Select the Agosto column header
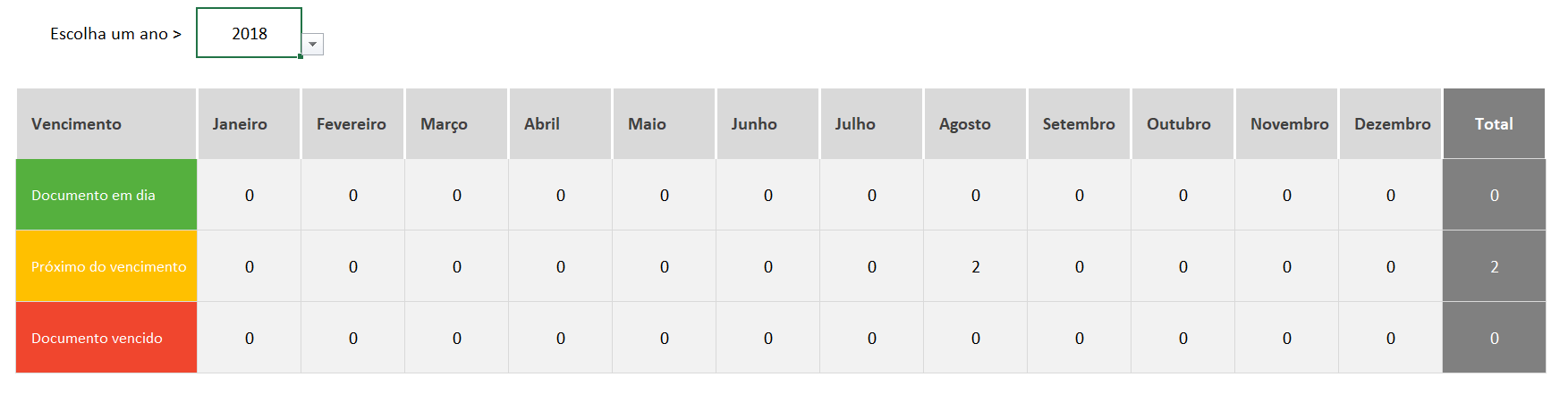Viewport: 1568px width, 394px height. click(x=975, y=124)
